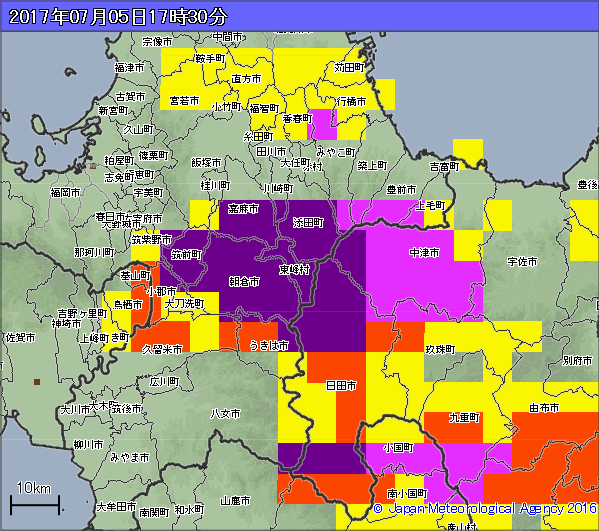The height and width of the screenshot is (531, 599).
Task: Click the 宇佐市 label
Action: [x=522, y=262]
